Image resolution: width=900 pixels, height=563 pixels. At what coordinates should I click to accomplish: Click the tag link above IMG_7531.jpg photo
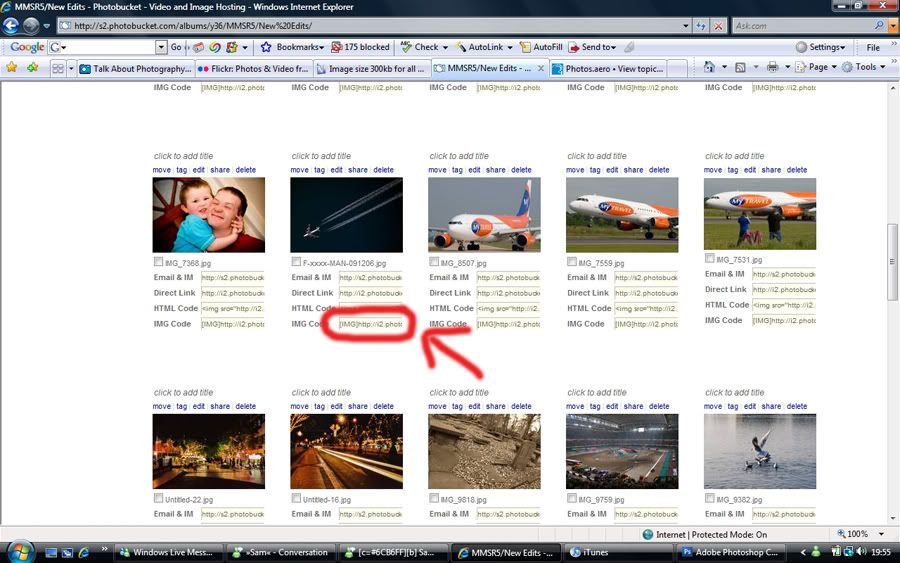(733, 170)
